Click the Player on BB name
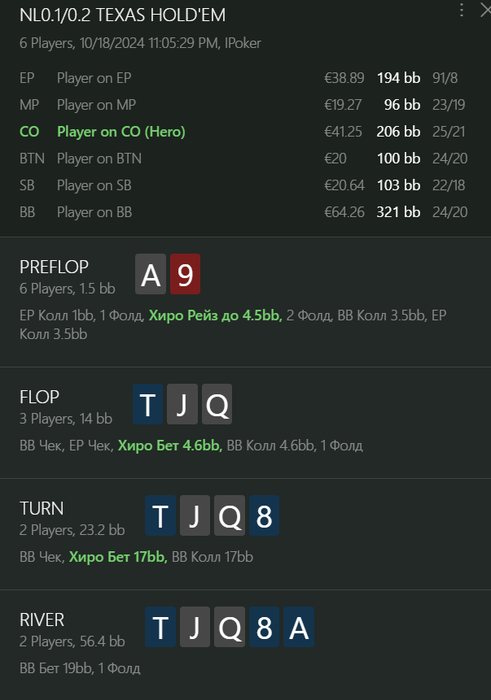Screen dimensions: 491x700 click(x=95, y=212)
